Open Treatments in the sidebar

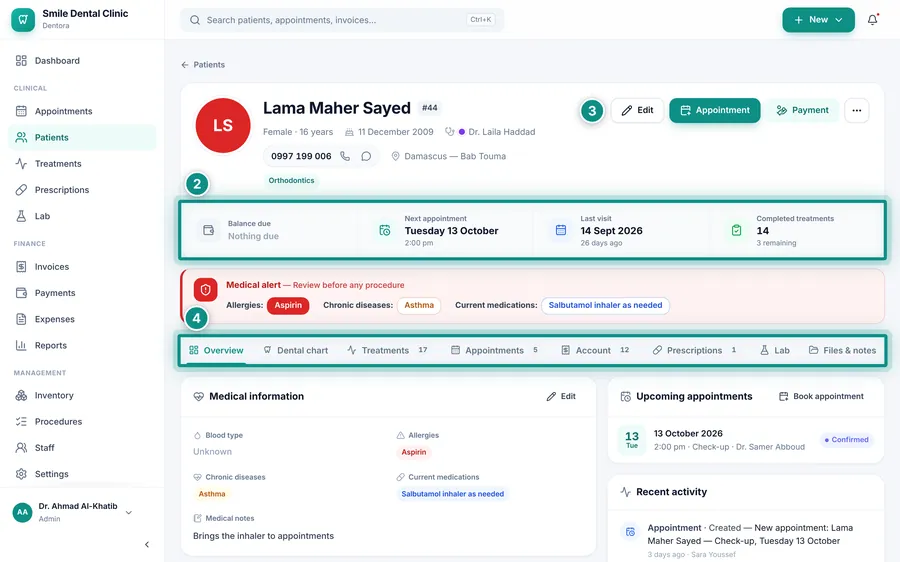(82, 164)
